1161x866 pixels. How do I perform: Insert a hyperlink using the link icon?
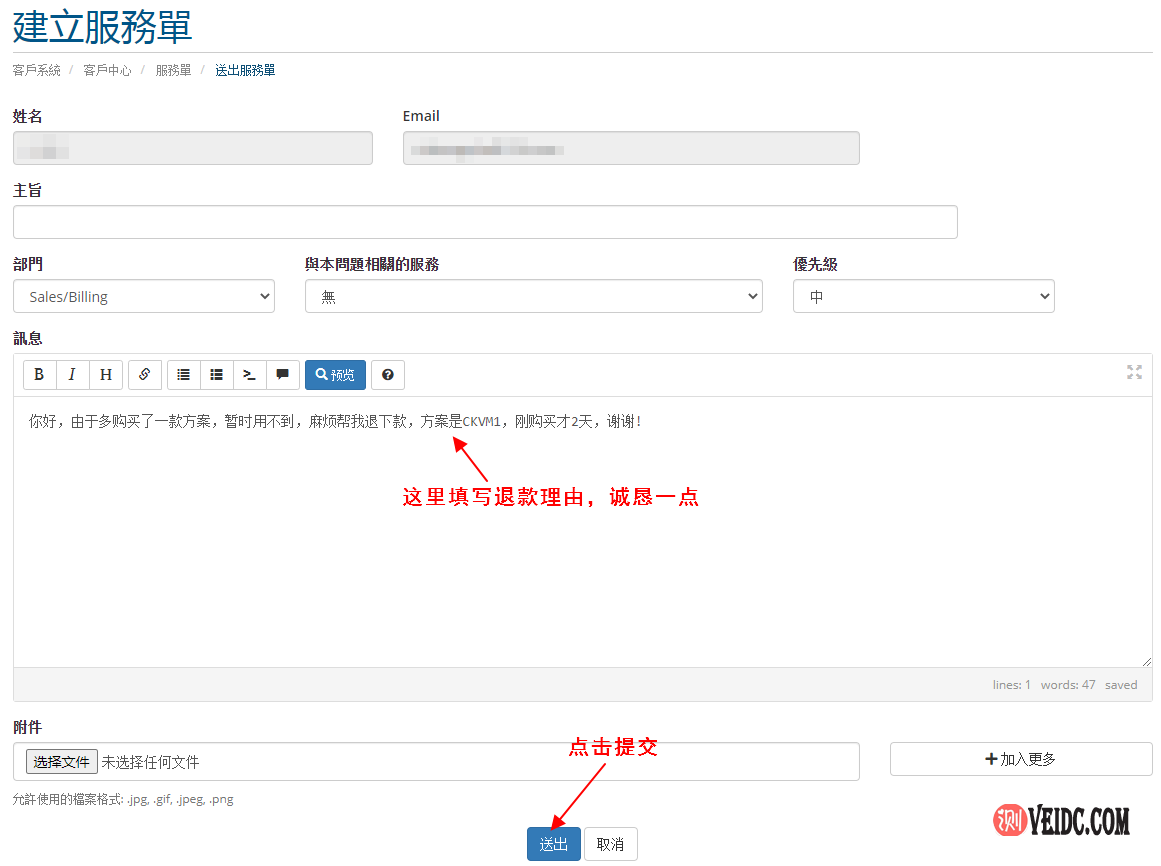(x=145, y=375)
